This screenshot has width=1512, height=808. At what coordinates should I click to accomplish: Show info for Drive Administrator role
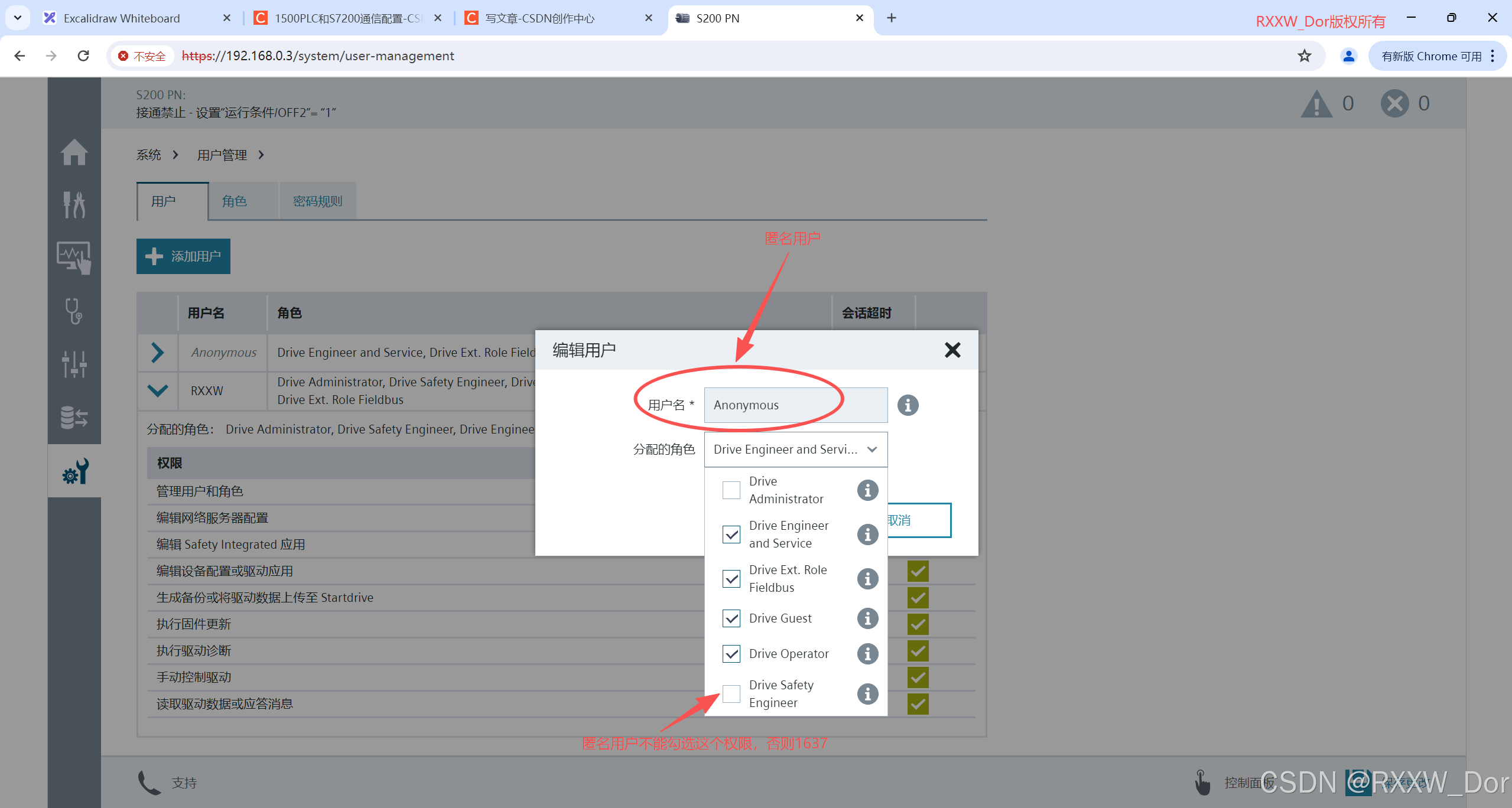[x=867, y=490]
